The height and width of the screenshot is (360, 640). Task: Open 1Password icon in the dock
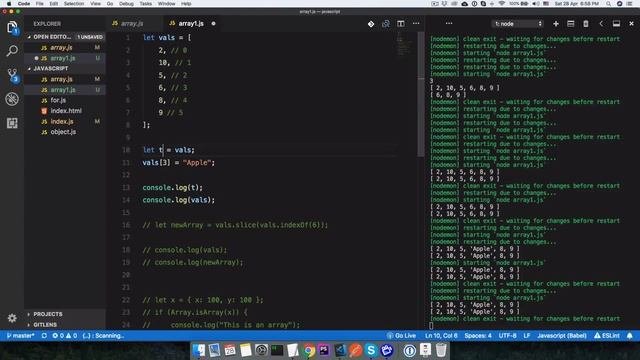coord(409,350)
